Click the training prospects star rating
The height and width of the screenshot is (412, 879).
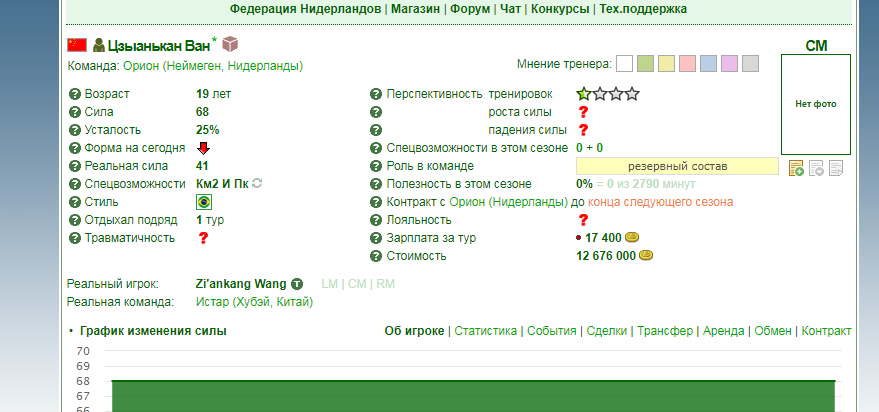(607, 94)
